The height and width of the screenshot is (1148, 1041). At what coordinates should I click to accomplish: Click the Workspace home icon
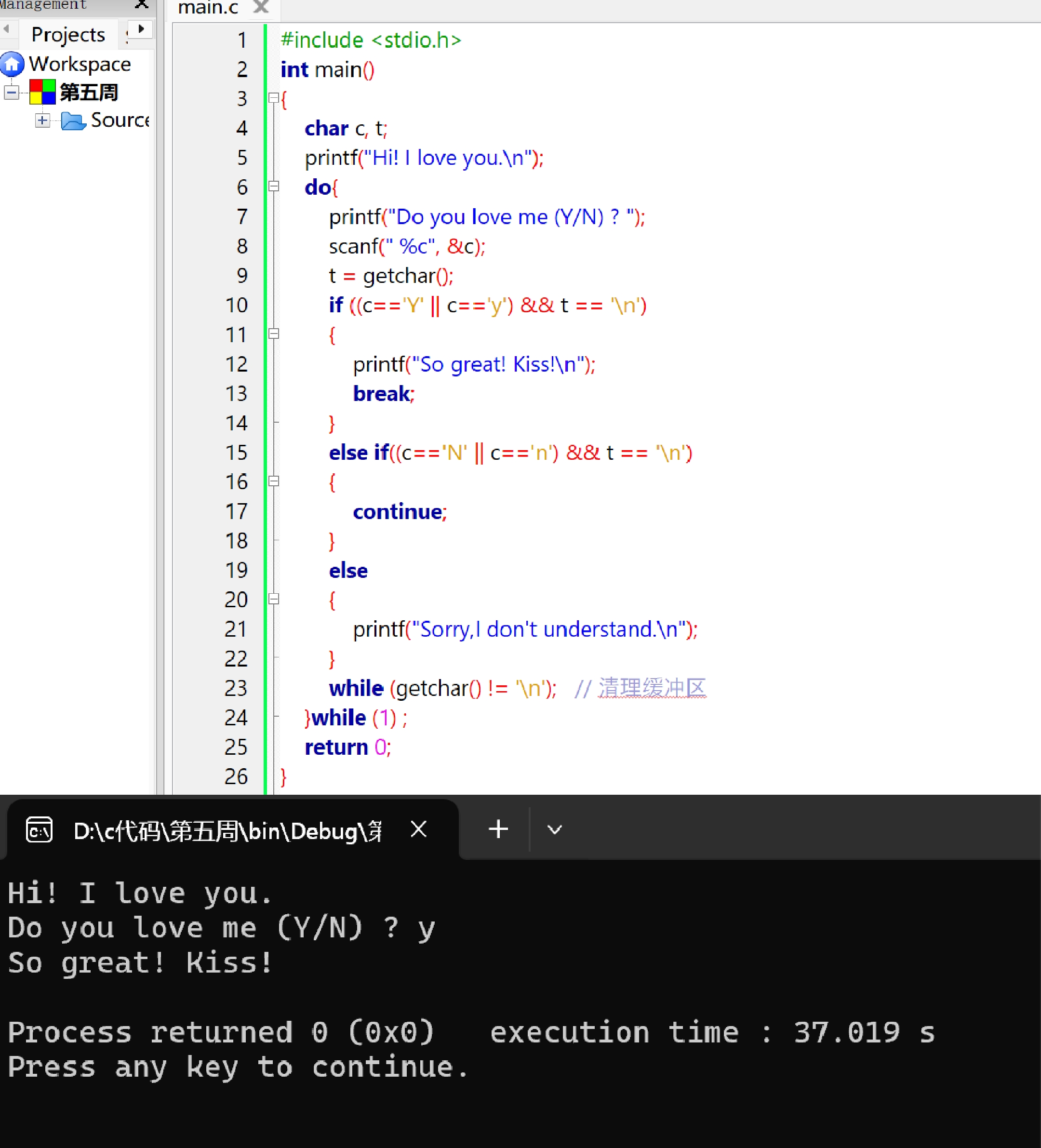[13, 65]
